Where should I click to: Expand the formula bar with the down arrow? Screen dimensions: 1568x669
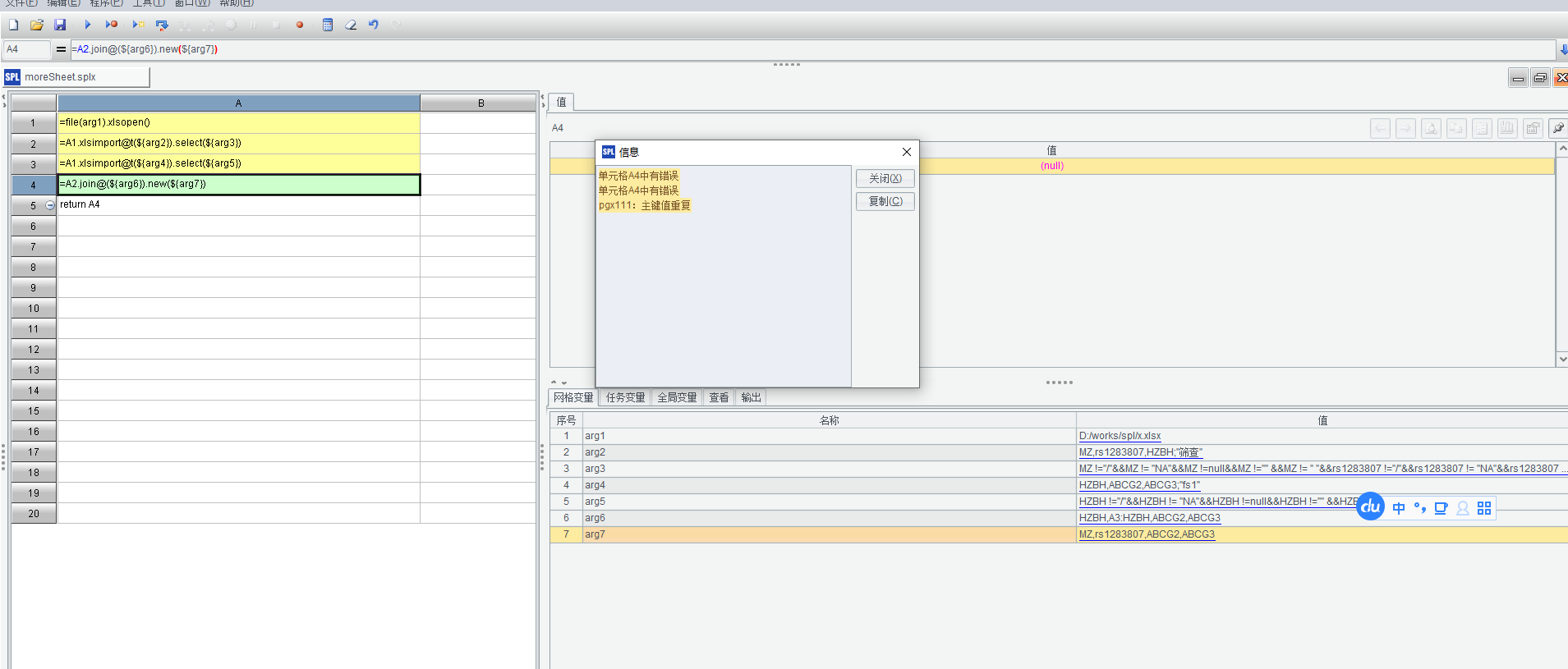(1563, 50)
